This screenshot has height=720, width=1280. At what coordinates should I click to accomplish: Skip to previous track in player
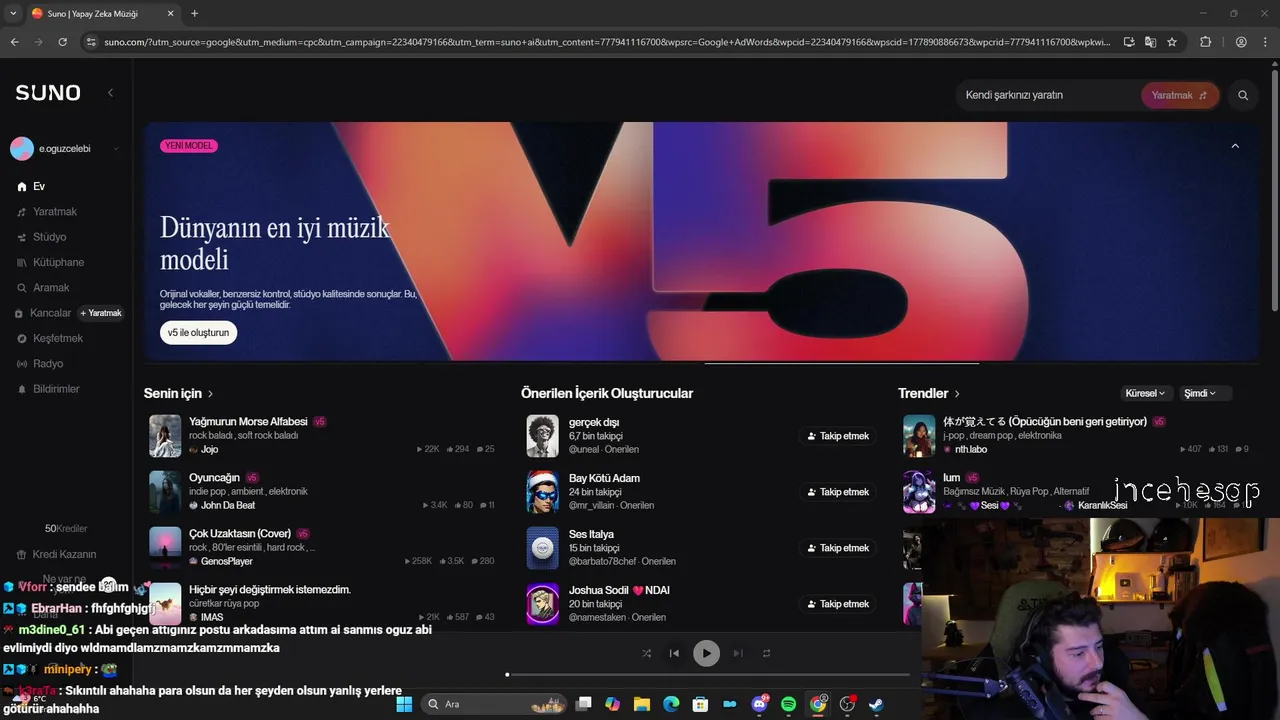pos(674,653)
